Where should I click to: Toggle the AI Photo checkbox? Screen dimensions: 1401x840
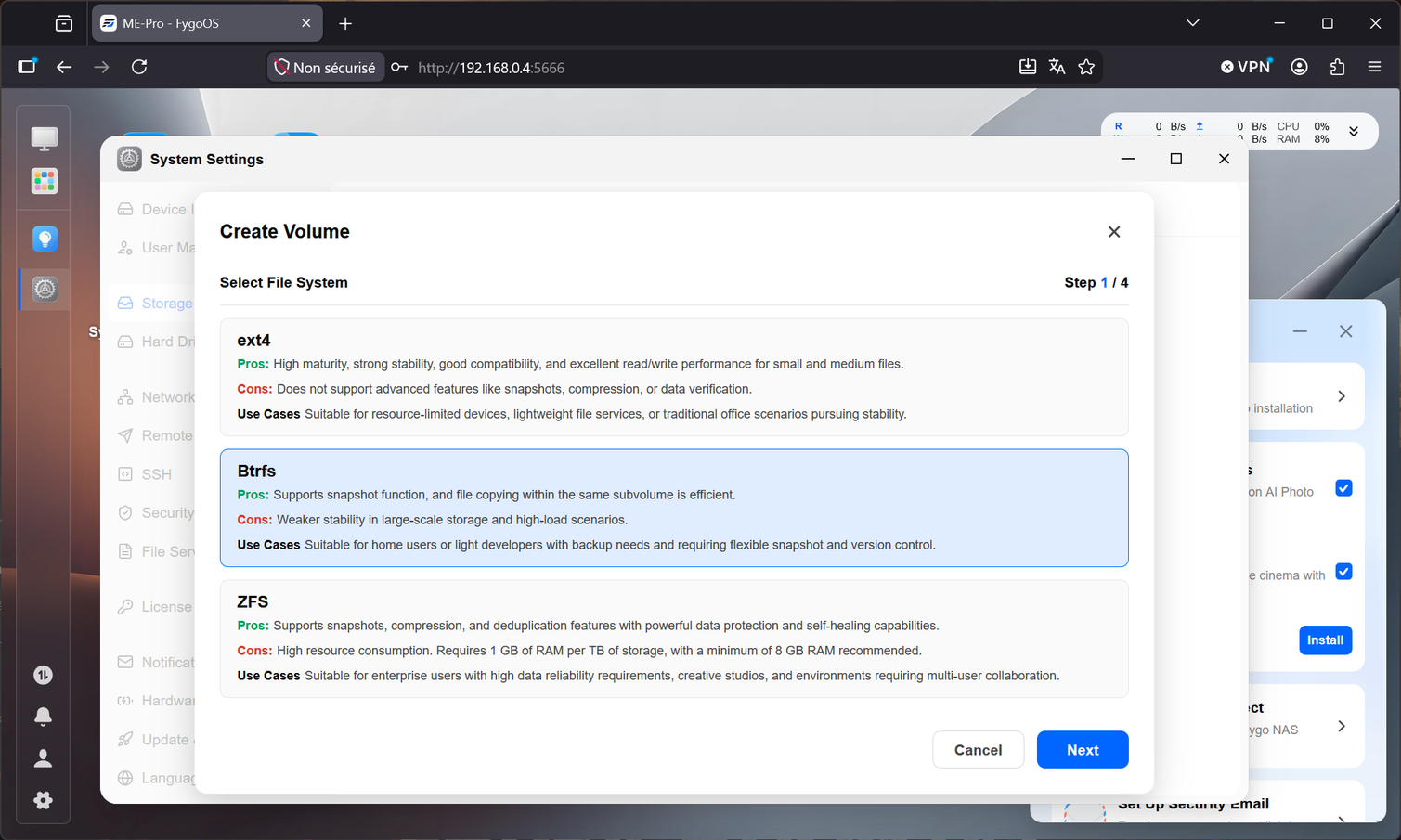point(1343,488)
